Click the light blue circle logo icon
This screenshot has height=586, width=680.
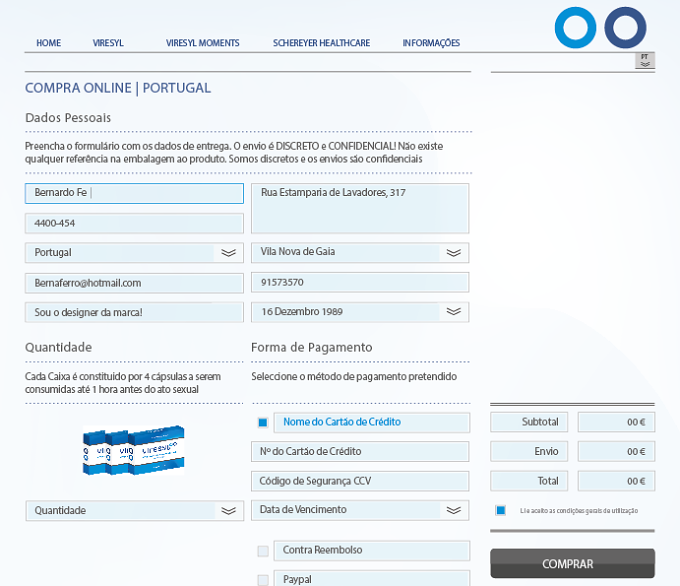coord(575,27)
